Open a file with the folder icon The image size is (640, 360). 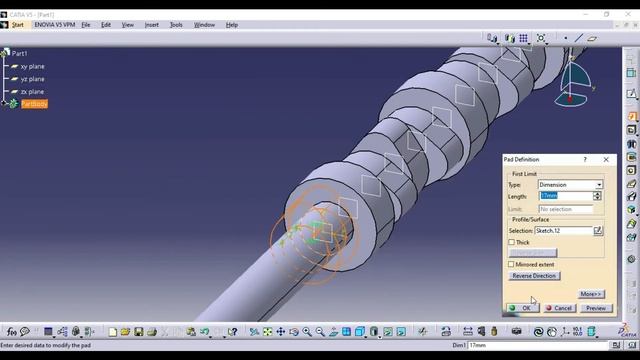(x=125, y=332)
